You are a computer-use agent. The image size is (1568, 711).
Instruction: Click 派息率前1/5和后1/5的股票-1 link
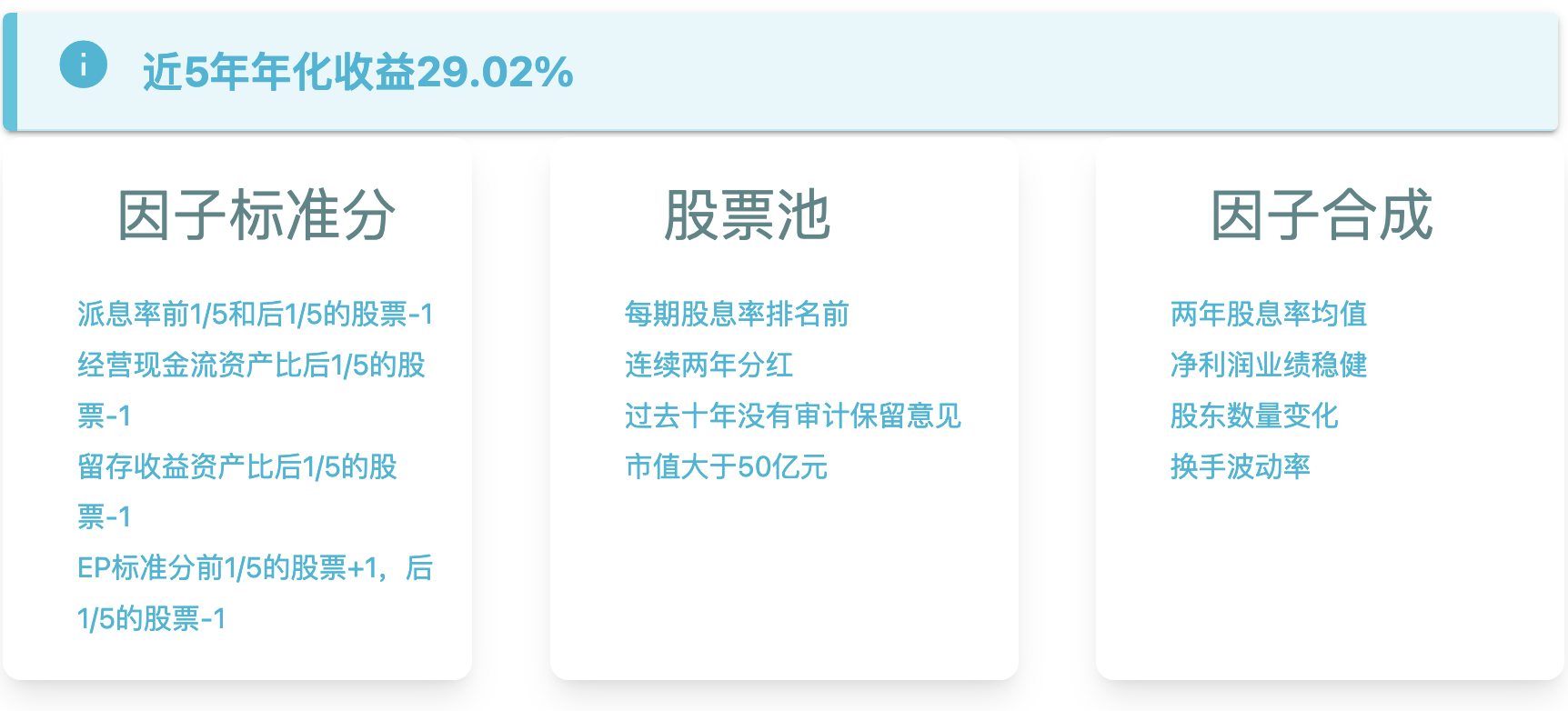point(256,314)
